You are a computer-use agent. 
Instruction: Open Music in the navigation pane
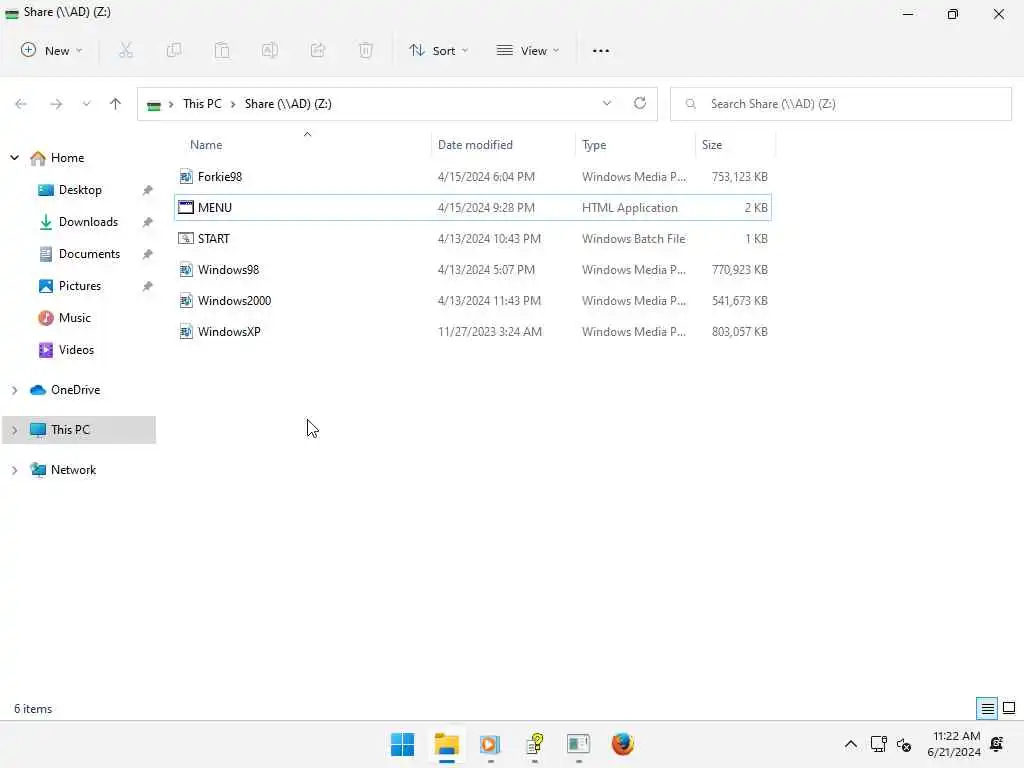(x=74, y=318)
